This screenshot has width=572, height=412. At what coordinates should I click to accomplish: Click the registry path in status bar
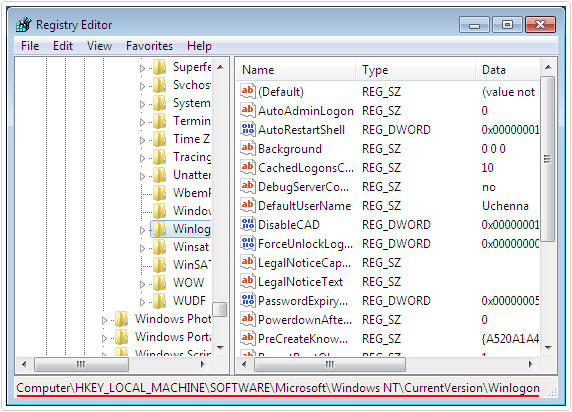pyautogui.click(x=278, y=388)
